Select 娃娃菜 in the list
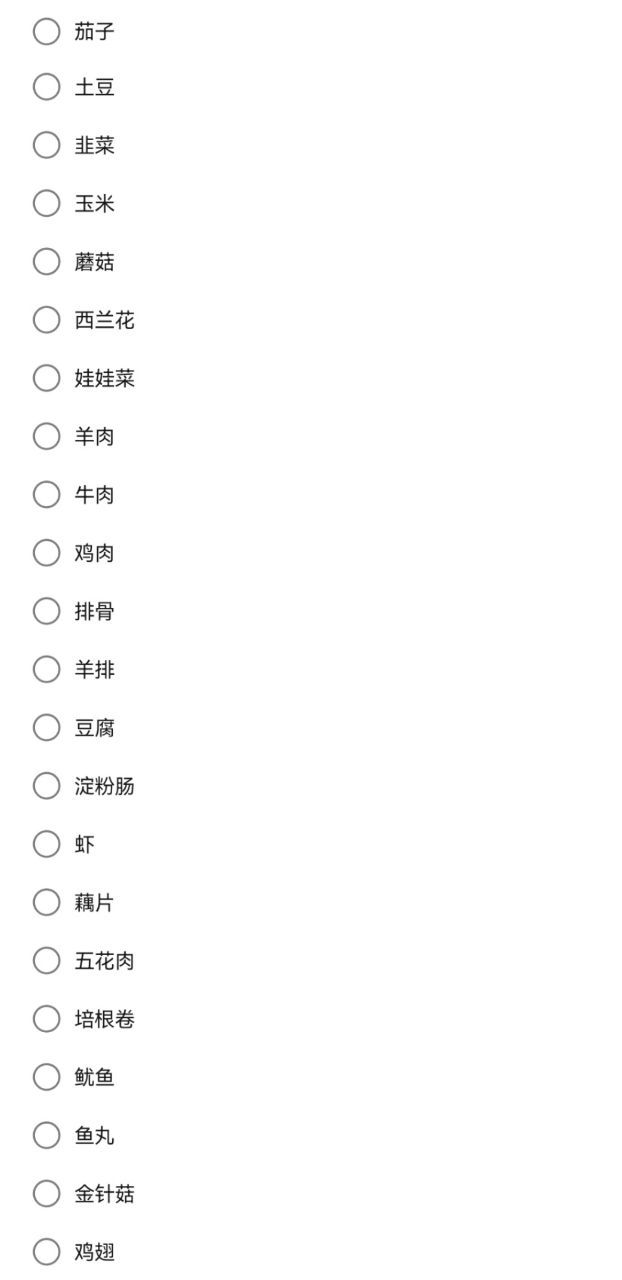622x1280 pixels. 47,378
